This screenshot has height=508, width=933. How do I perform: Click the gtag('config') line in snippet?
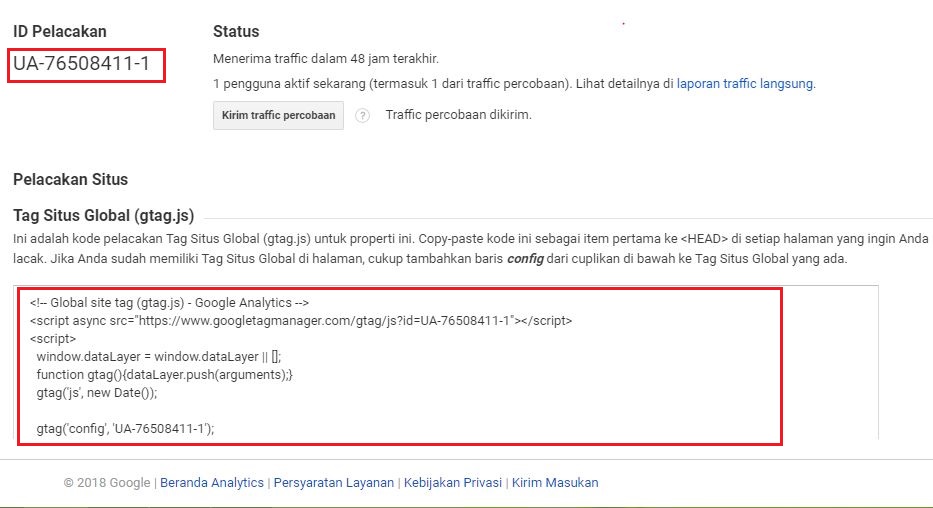click(x=125, y=428)
